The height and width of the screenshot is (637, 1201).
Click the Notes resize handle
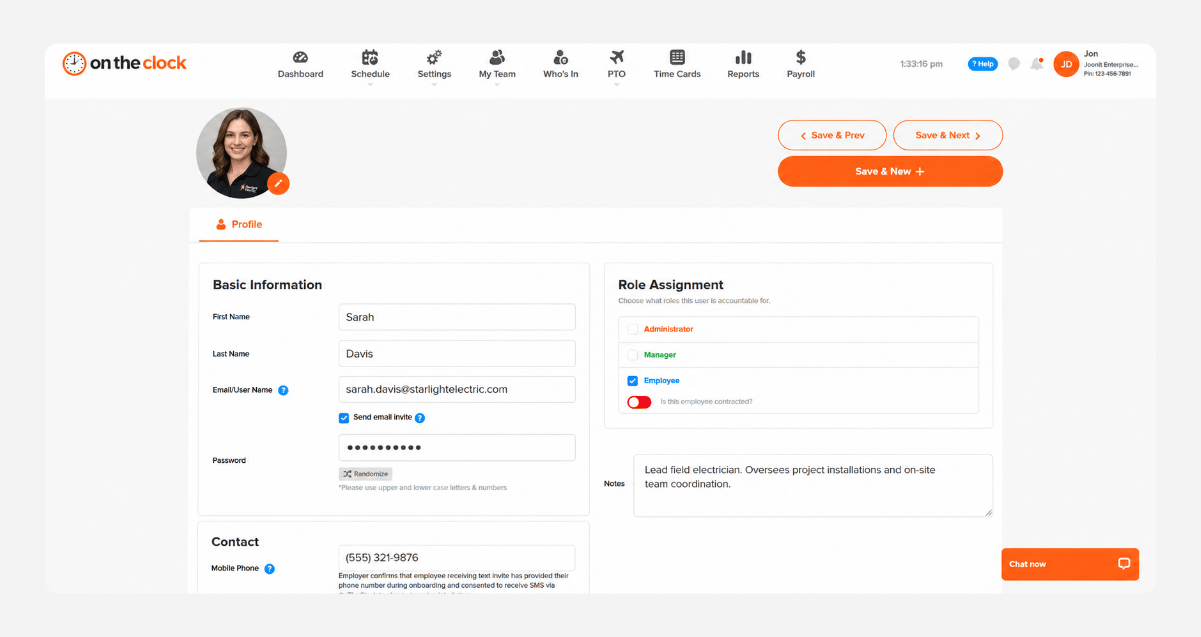[x=988, y=512]
